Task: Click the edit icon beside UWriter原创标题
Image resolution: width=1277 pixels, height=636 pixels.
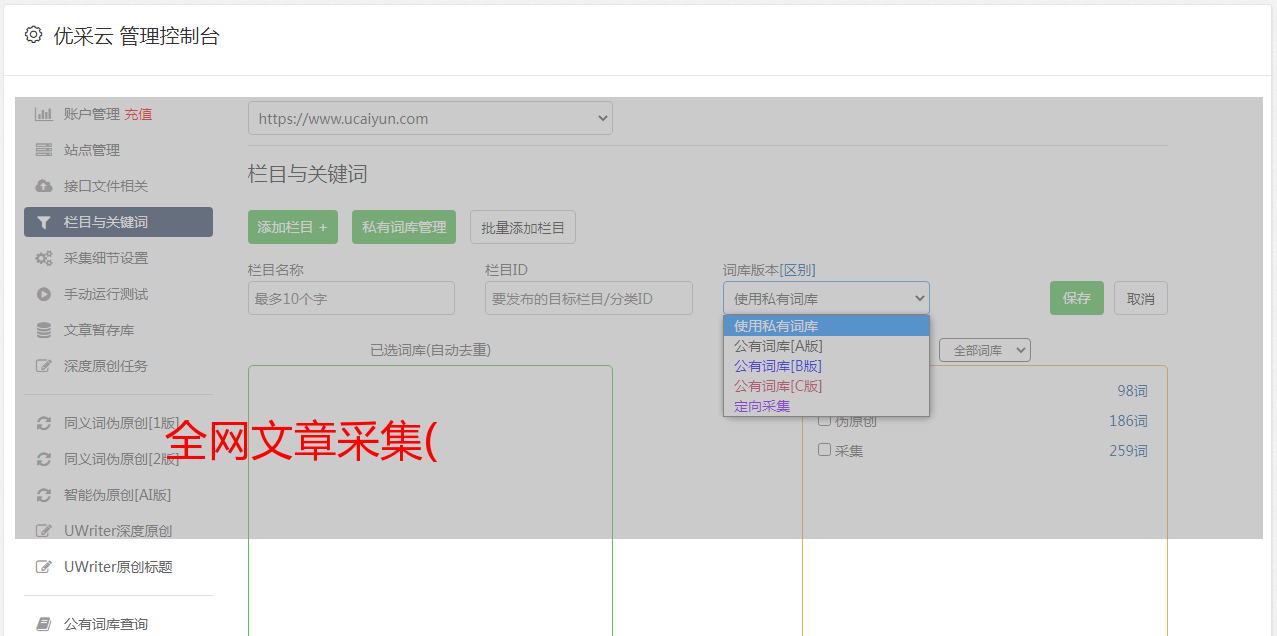Action: (44, 567)
